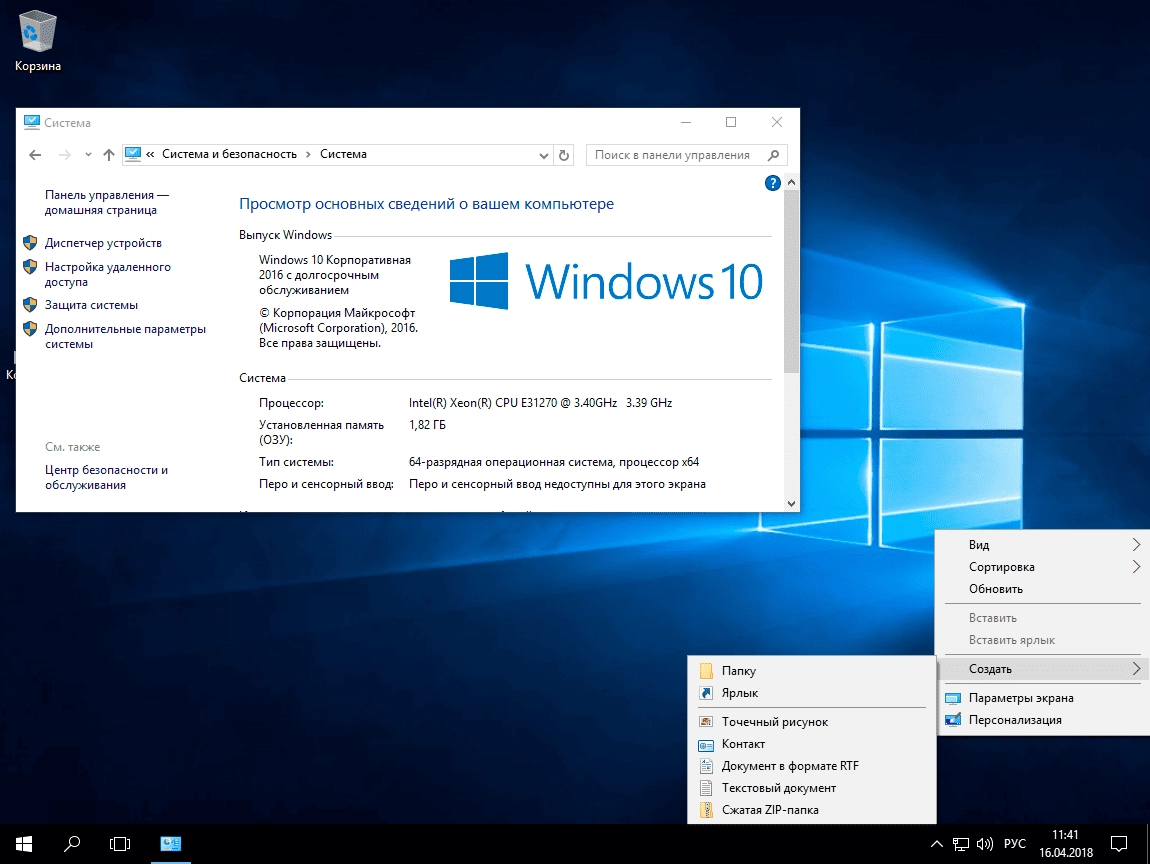1150x864 pixels.
Task: Click the scrollbar down arrow in System window
Action: point(791,503)
